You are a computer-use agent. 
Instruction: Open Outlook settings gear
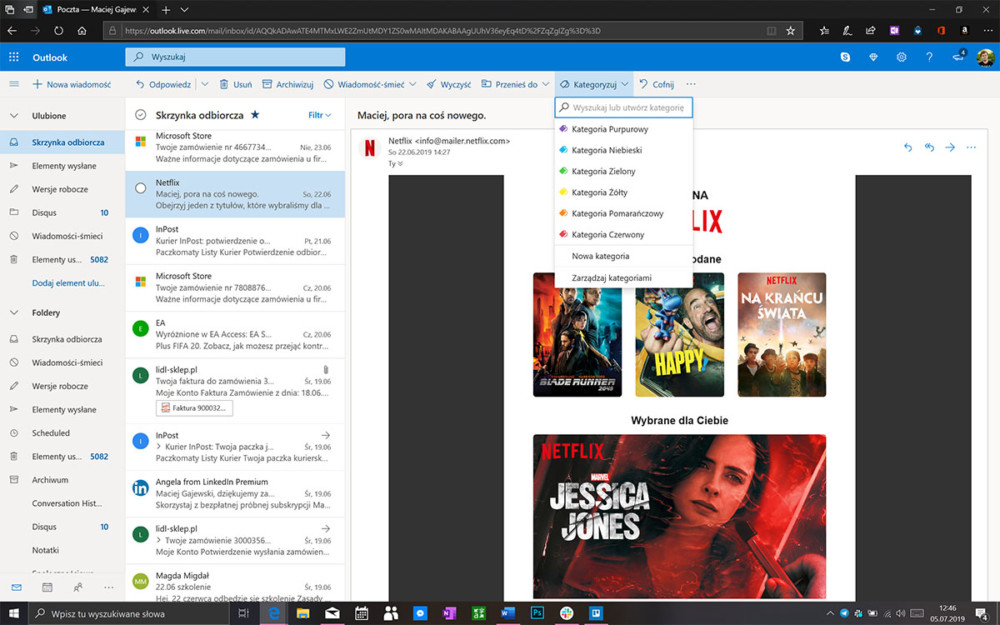[901, 57]
